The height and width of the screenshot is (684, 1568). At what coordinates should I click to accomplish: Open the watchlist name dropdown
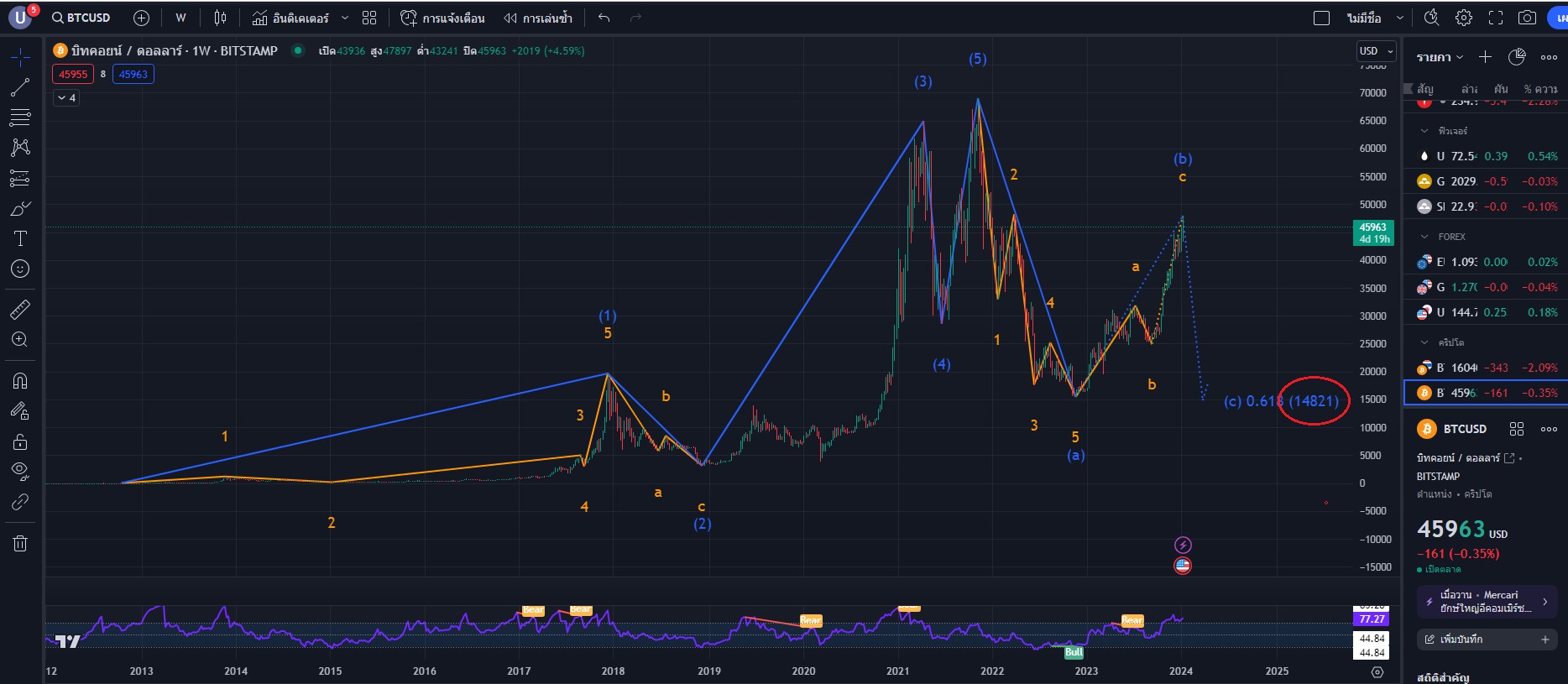click(1440, 57)
